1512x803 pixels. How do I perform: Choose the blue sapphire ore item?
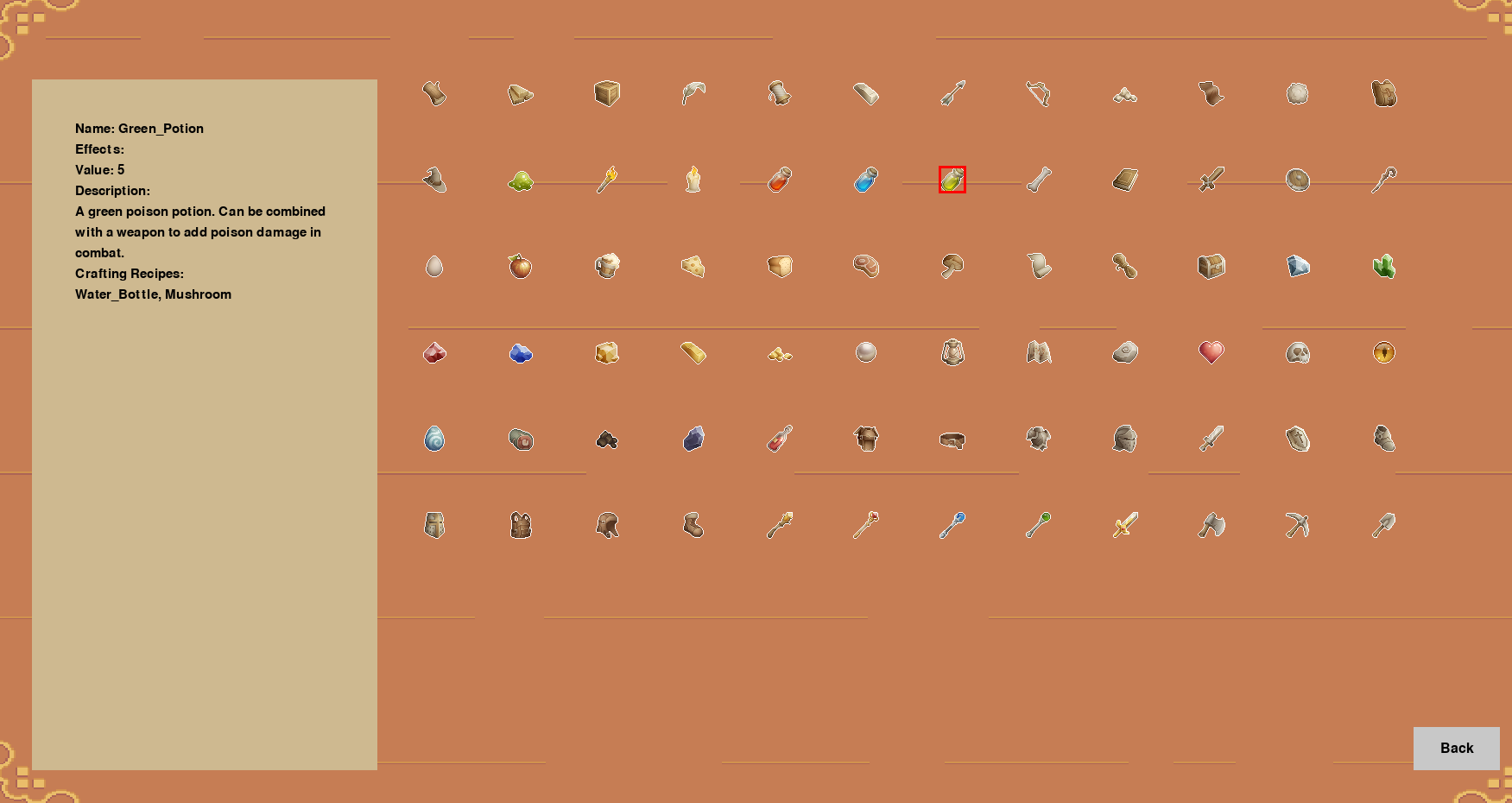coord(521,352)
